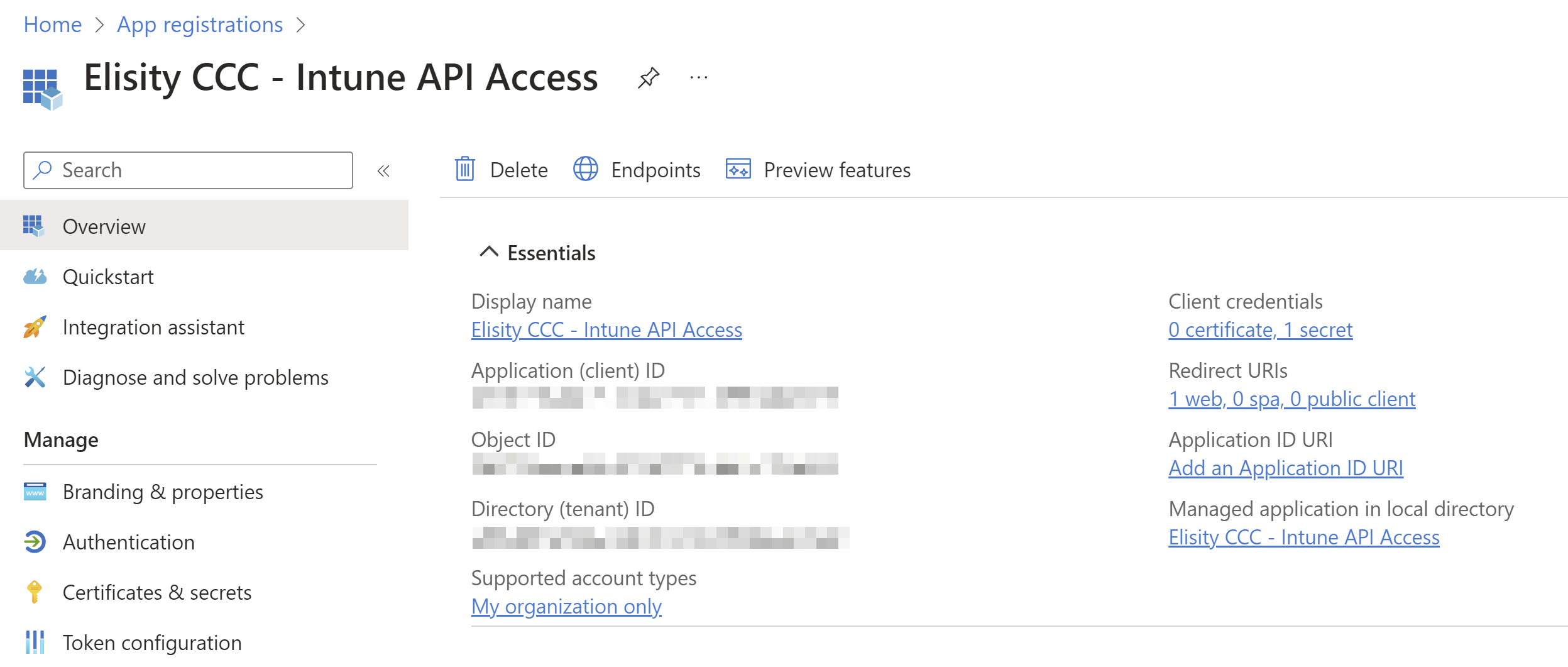This screenshot has width=1568, height=667.
Task: Collapse the Essentials section
Action: [x=489, y=253]
